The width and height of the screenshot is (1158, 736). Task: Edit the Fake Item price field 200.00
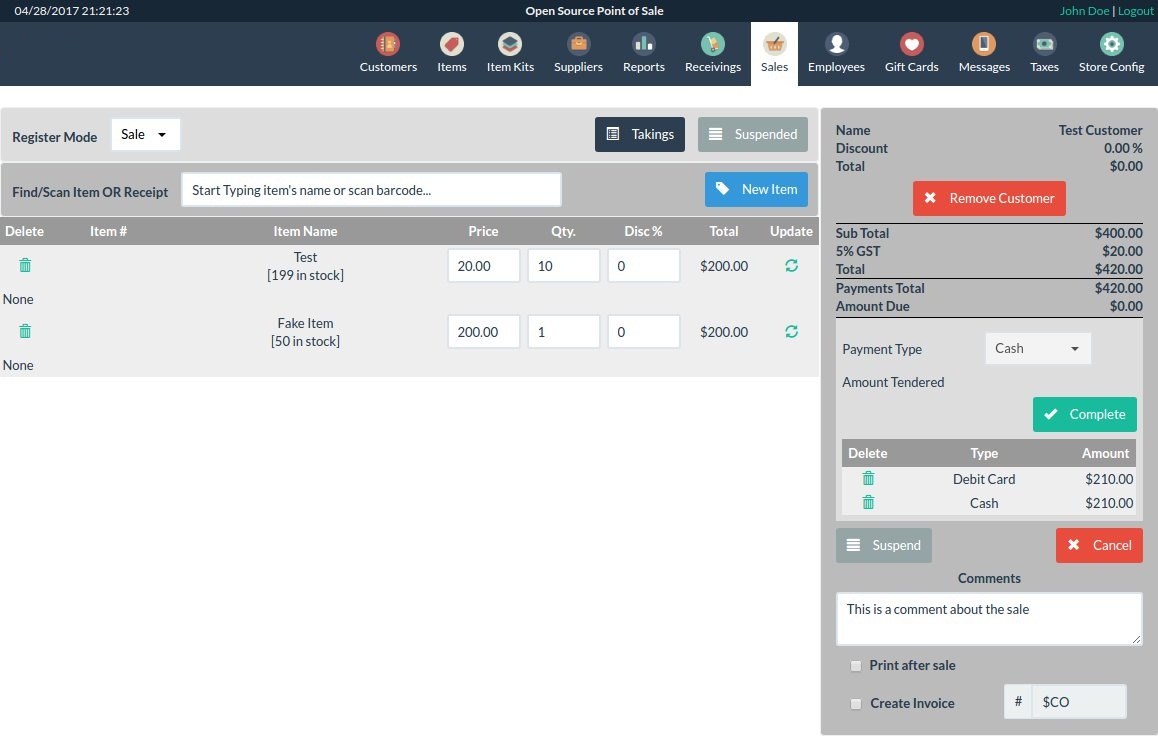click(x=484, y=332)
